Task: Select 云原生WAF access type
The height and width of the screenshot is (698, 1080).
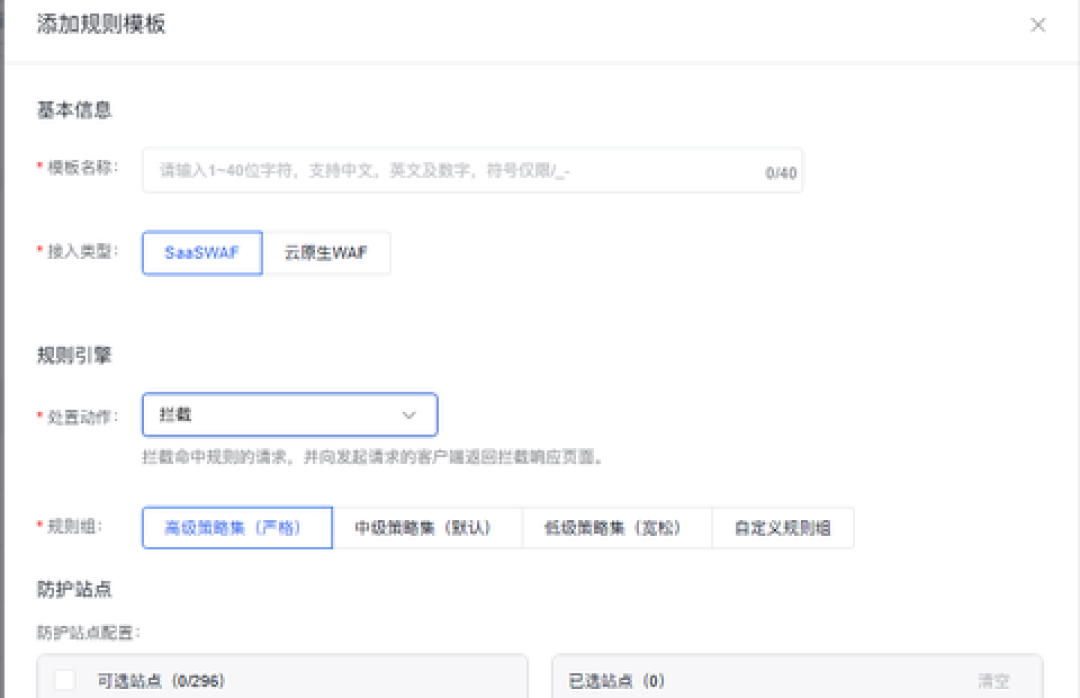Action: [x=326, y=253]
